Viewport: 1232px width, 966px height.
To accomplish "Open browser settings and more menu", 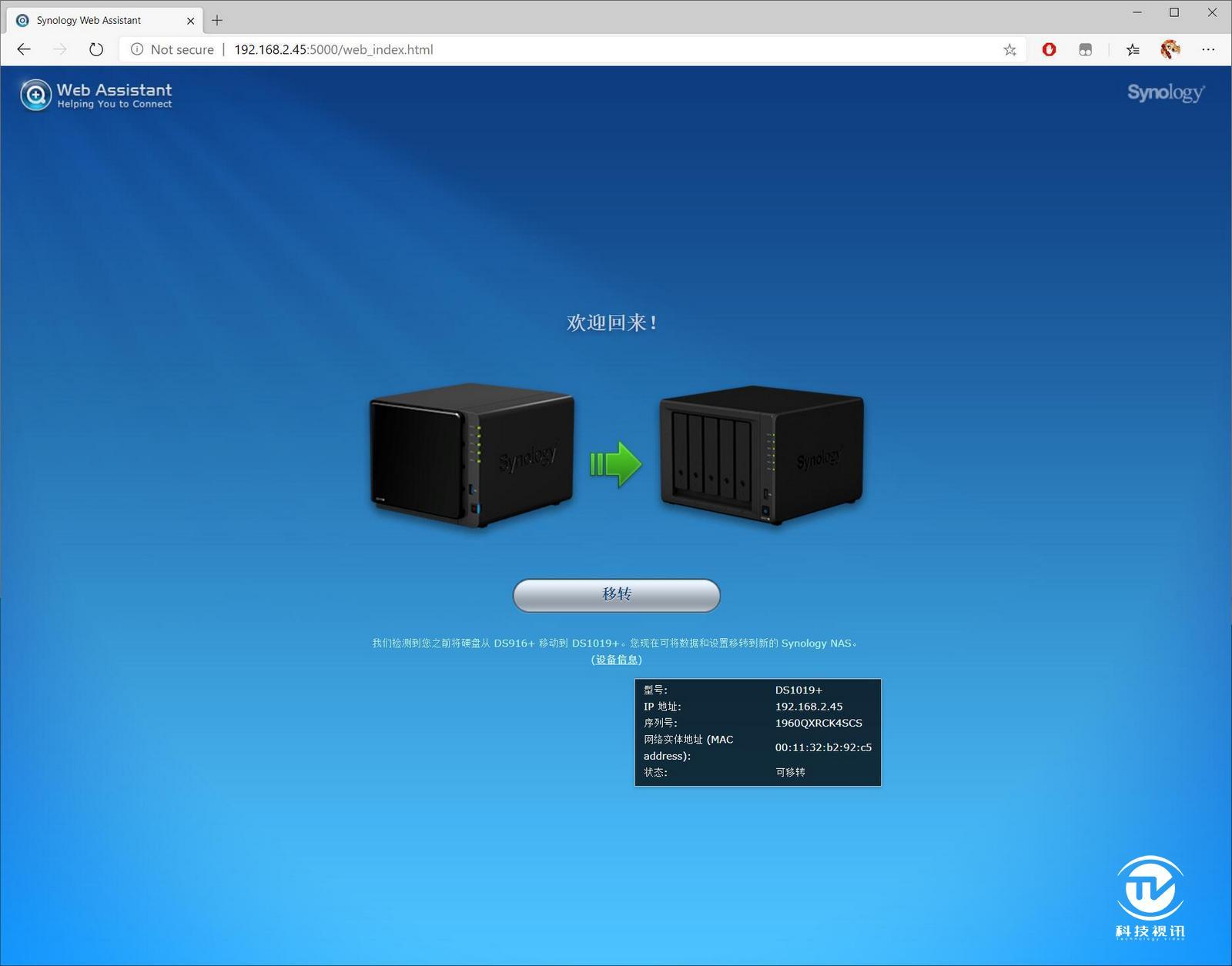I will tap(1208, 49).
